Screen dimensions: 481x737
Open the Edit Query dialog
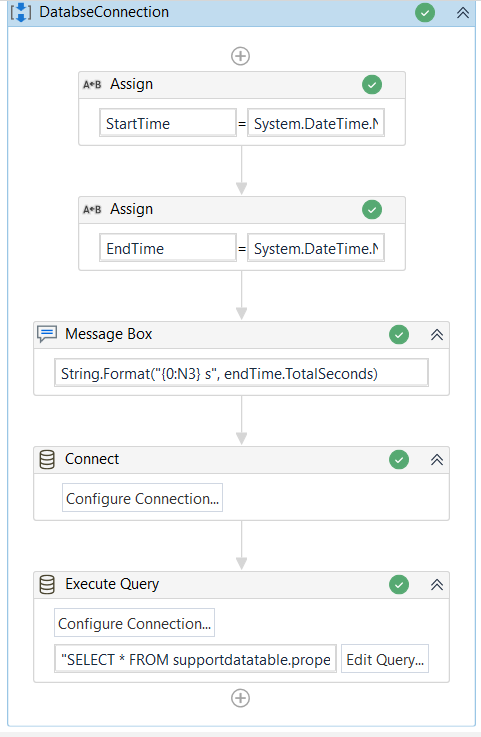click(385, 659)
